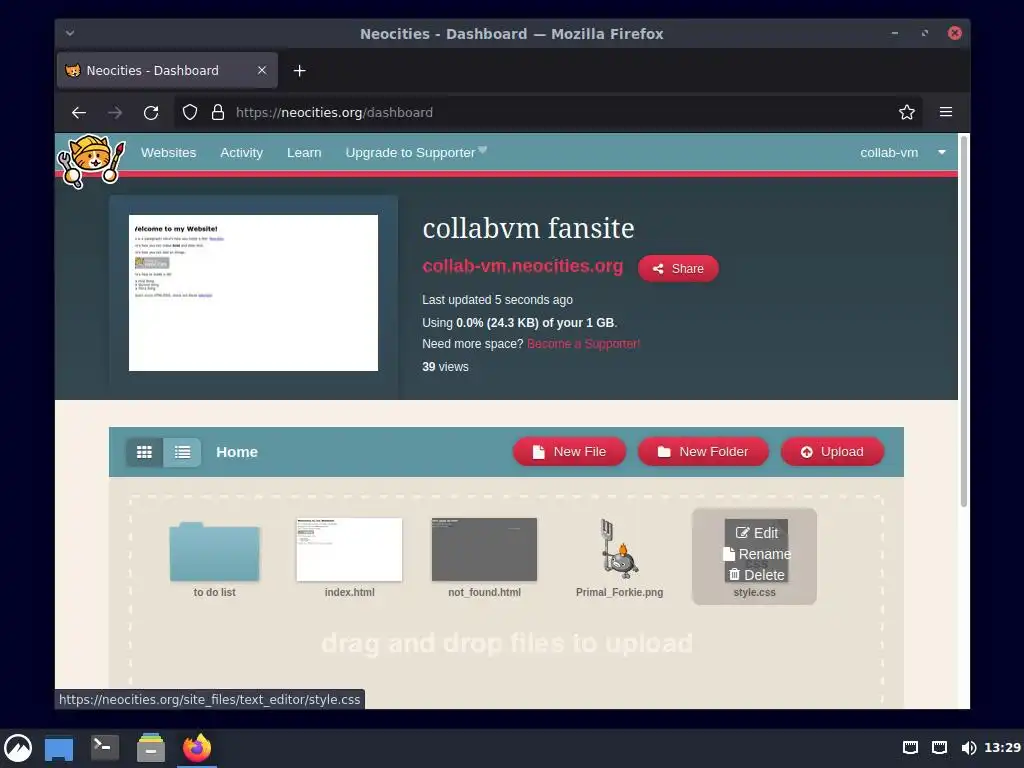
Task: Open the file manager from taskbar
Action: 151,748
